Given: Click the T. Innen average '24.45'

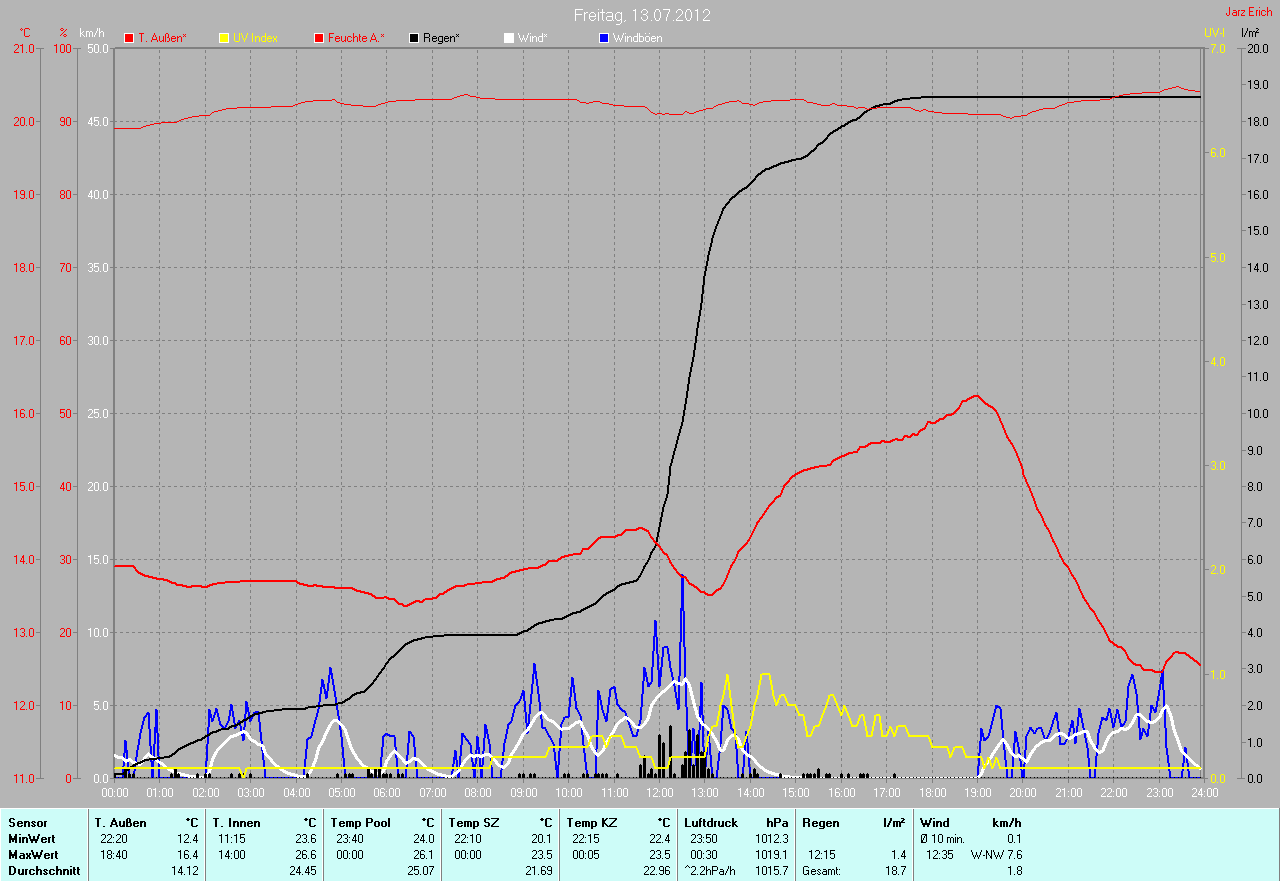Looking at the screenshot, I should coord(302,871).
